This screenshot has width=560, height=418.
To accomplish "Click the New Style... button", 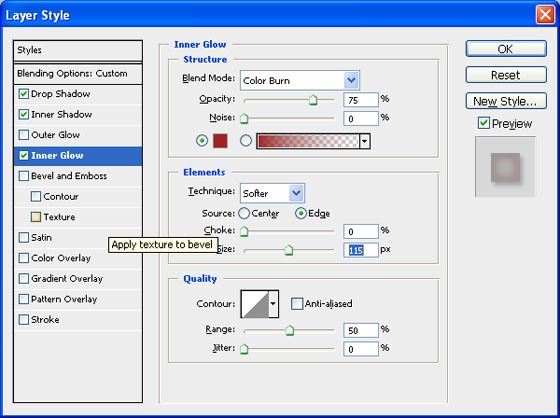I will pyautogui.click(x=506, y=101).
